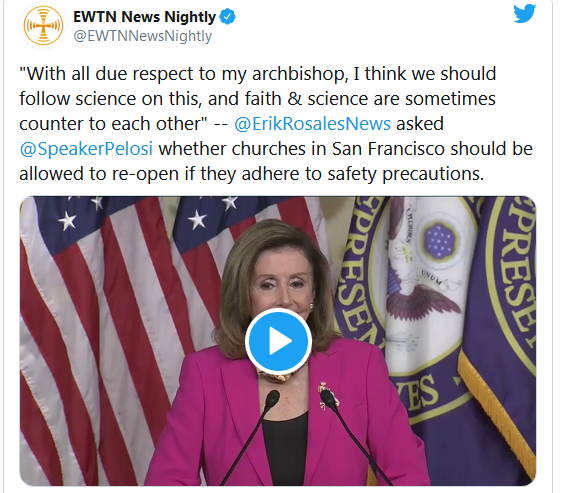This screenshot has width=570, height=493.
Task: Click the middle American flag's white star
Action: point(197,220)
